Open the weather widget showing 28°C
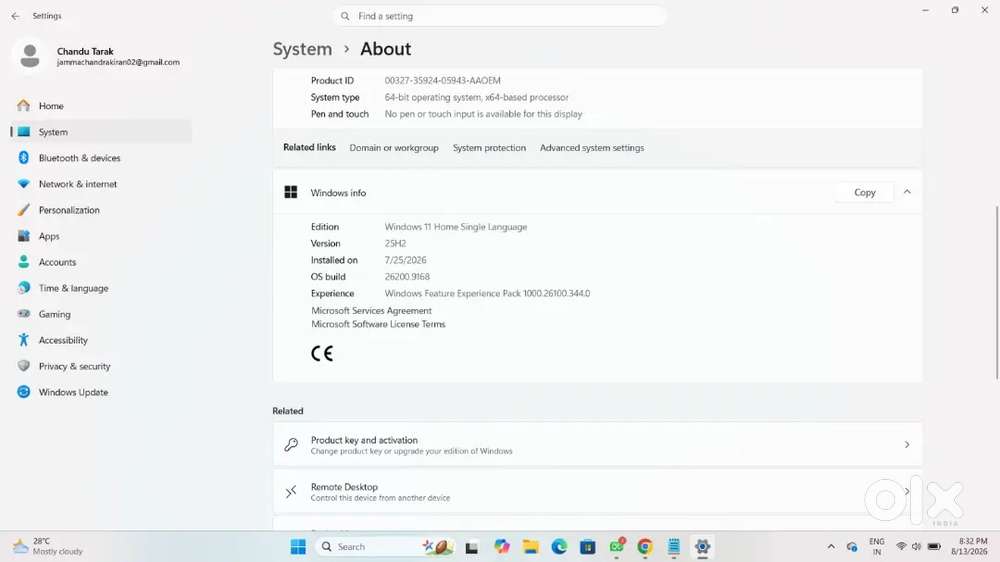 point(49,547)
